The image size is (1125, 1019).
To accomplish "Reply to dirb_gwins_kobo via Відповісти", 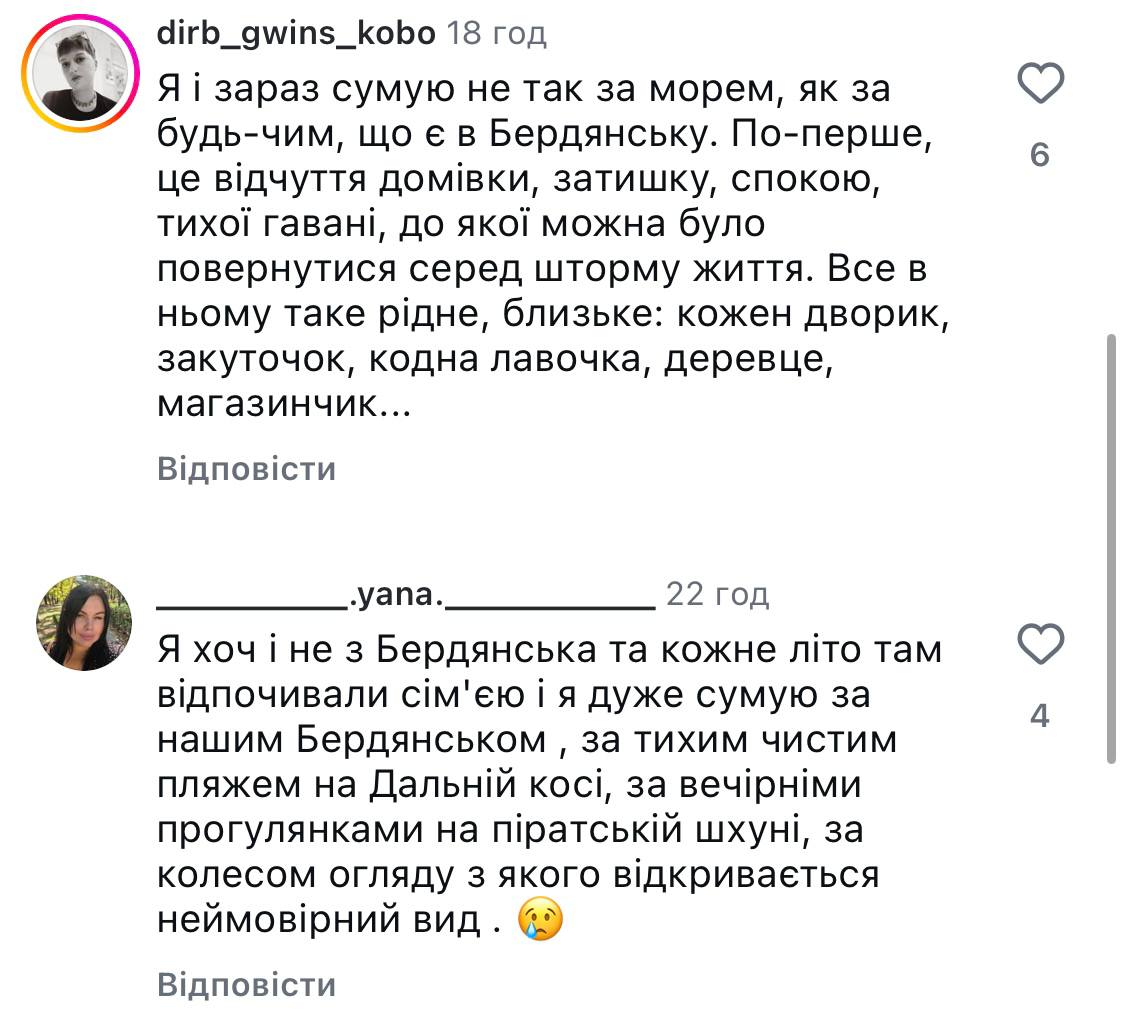I will (x=246, y=469).
